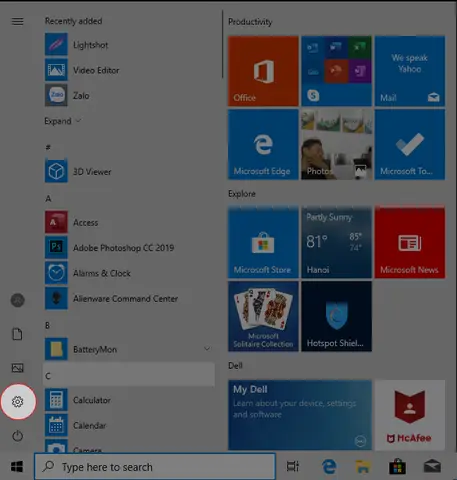Click the Type here to search box
The width and height of the screenshot is (457, 480).
tap(155, 466)
